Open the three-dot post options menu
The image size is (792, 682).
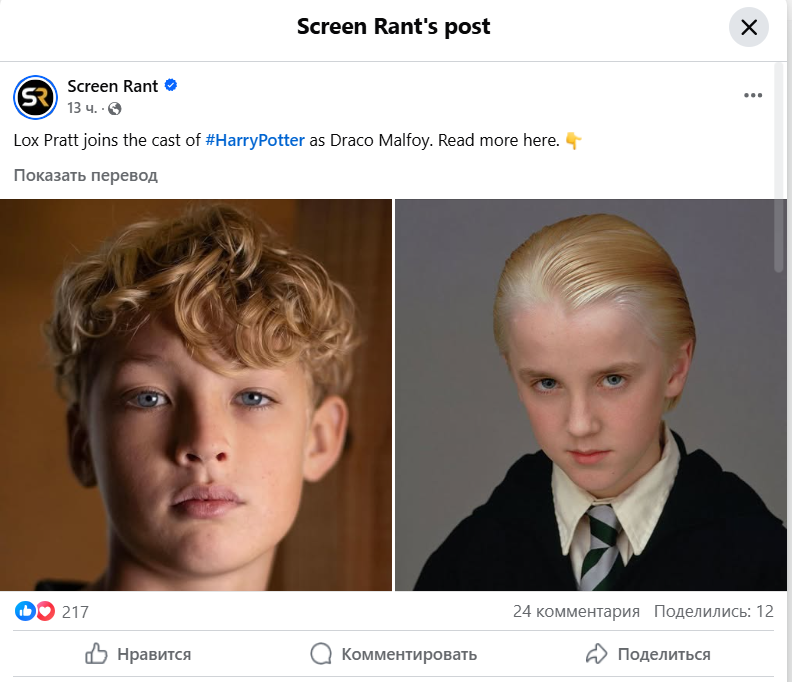pos(753,96)
